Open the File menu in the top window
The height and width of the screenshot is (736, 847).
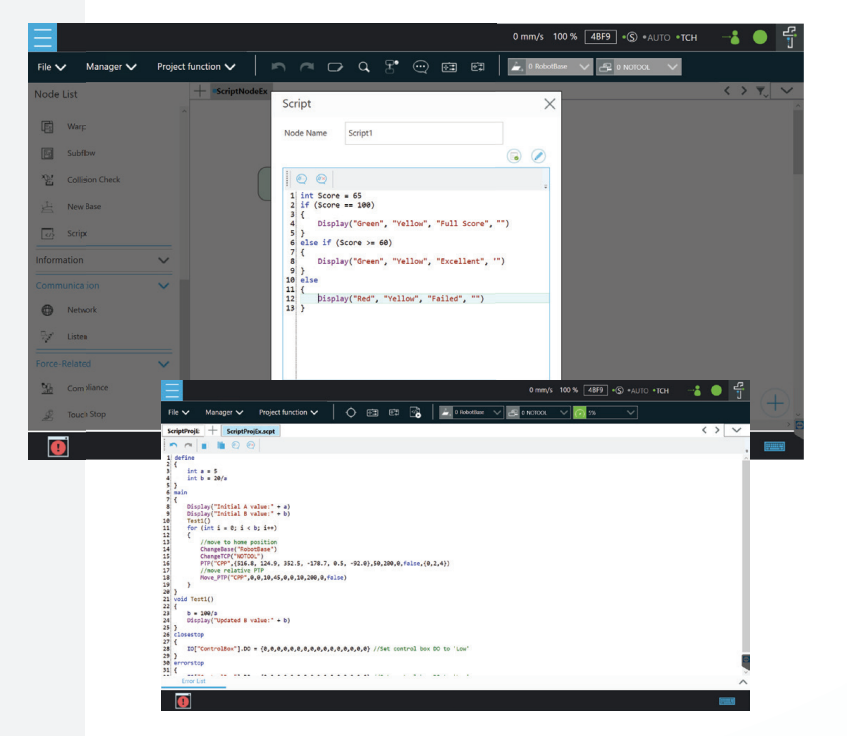(x=51, y=67)
